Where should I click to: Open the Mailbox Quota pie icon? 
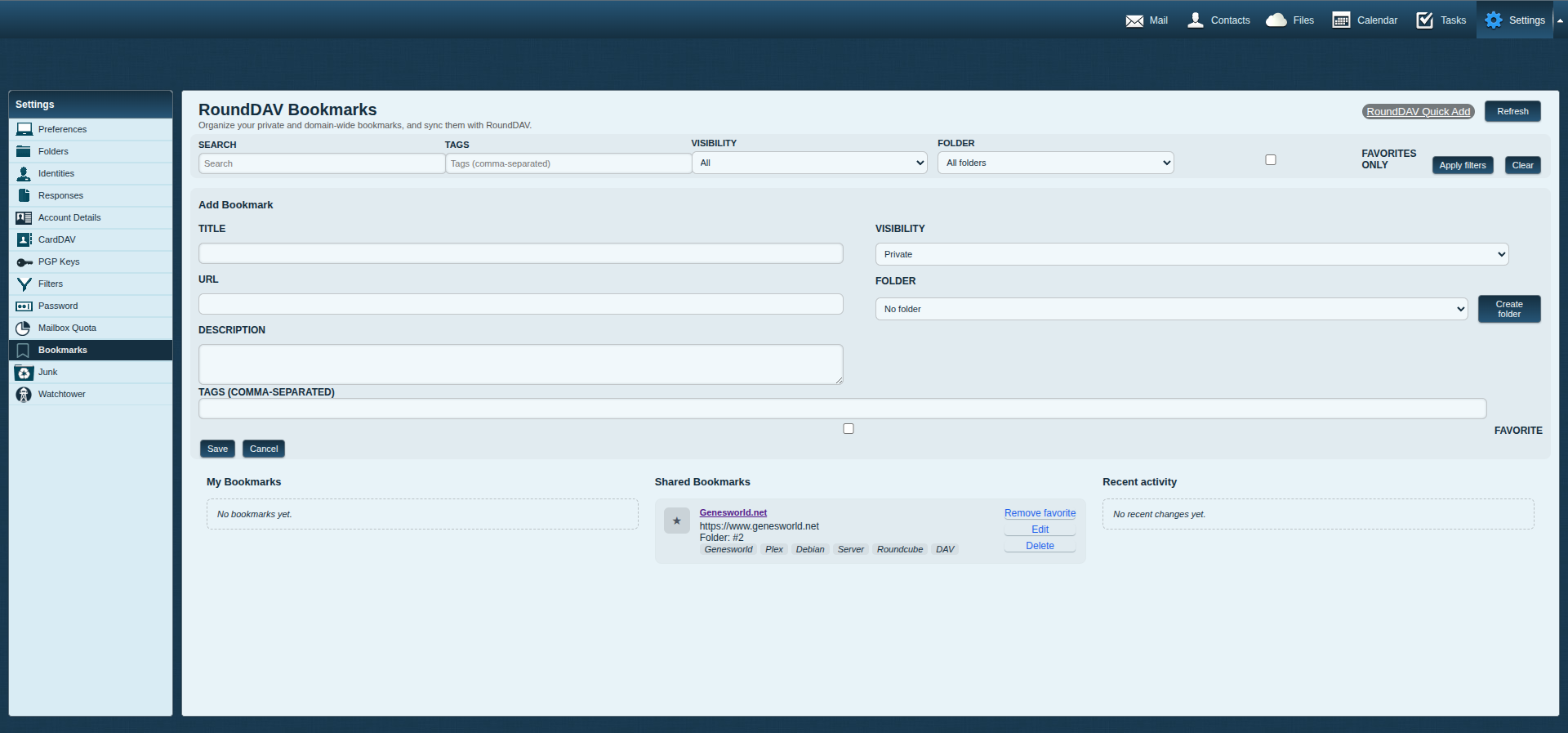pos(24,329)
